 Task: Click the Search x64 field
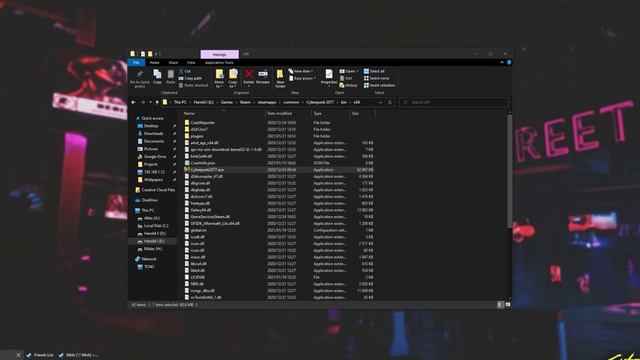[454, 102]
